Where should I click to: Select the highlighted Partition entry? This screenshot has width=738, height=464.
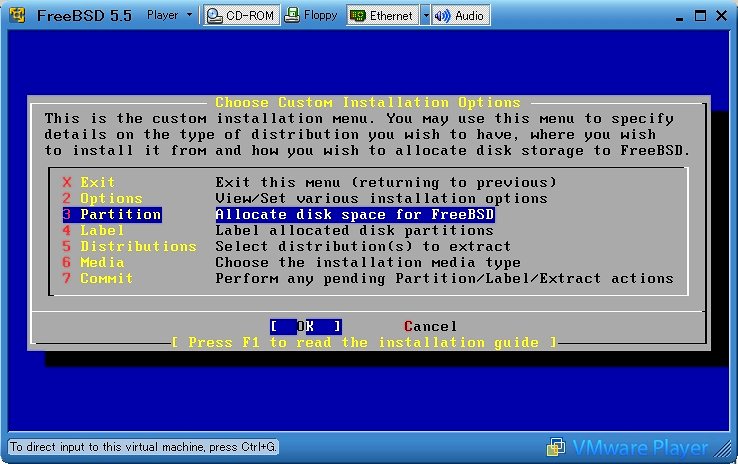tap(120, 214)
